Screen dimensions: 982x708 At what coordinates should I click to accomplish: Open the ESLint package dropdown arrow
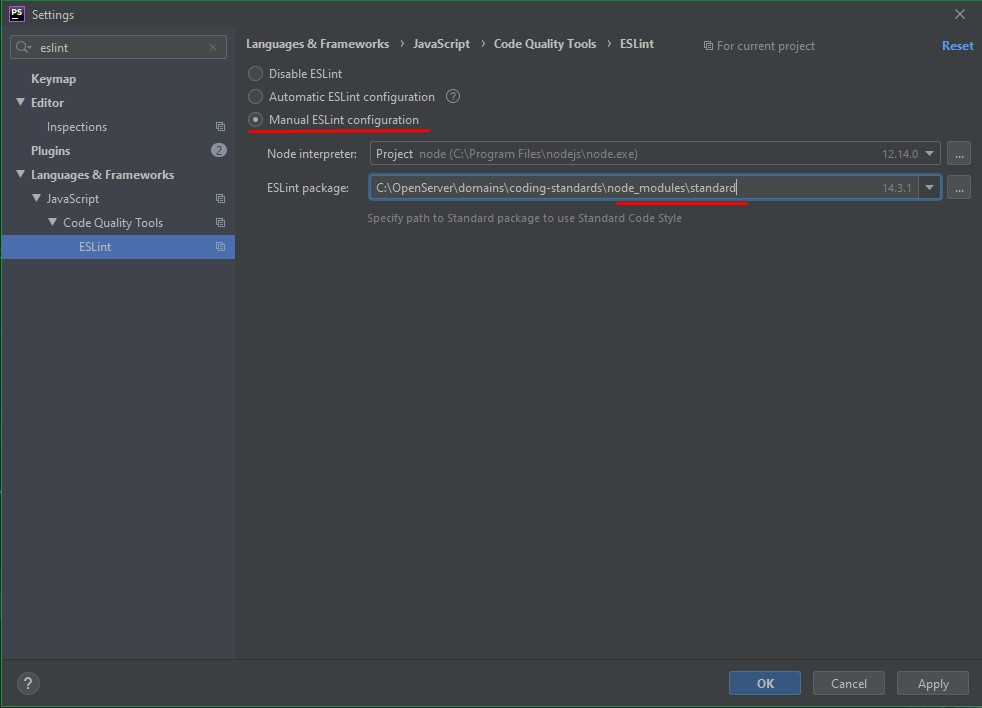tap(929, 187)
